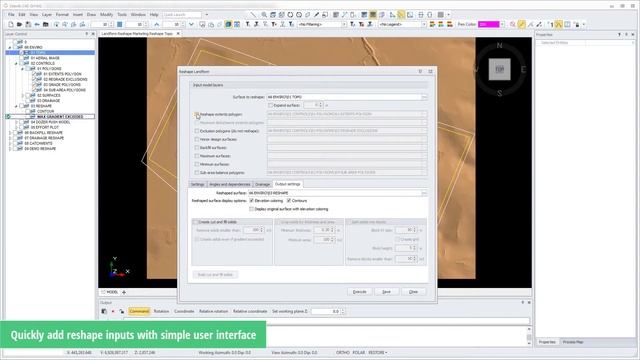Open the Layer menu
Screen dimensions: 640x360
point(47,15)
